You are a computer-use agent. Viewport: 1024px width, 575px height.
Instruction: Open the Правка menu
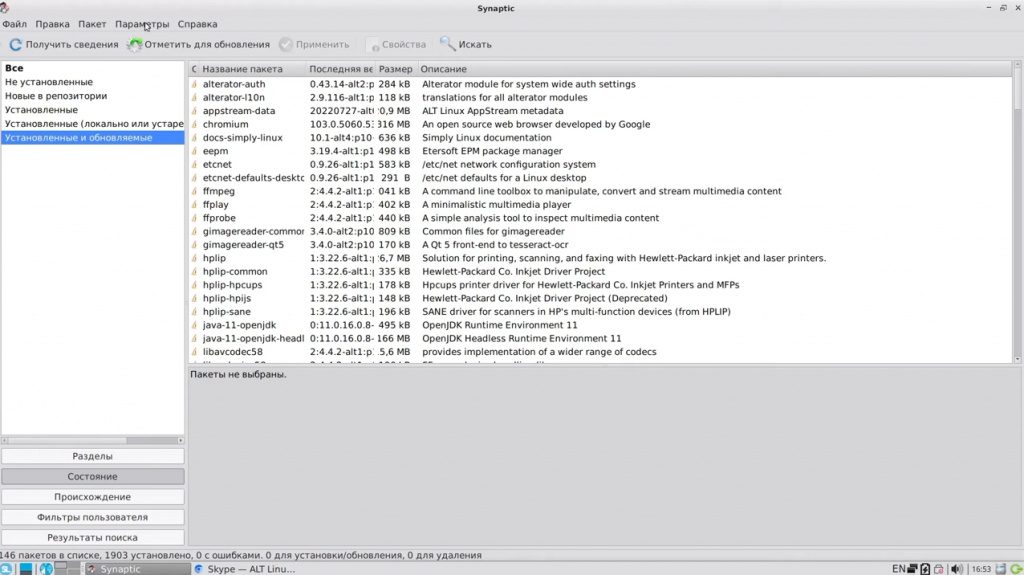52,24
